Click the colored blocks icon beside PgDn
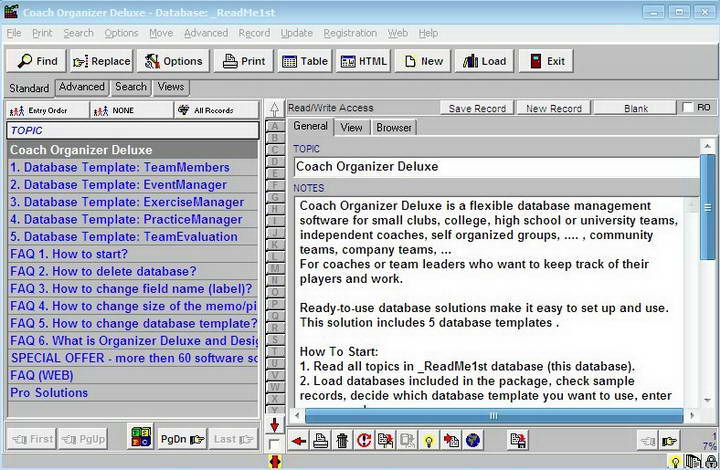This screenshot has width=720, height=470. [x=141, y=437]
